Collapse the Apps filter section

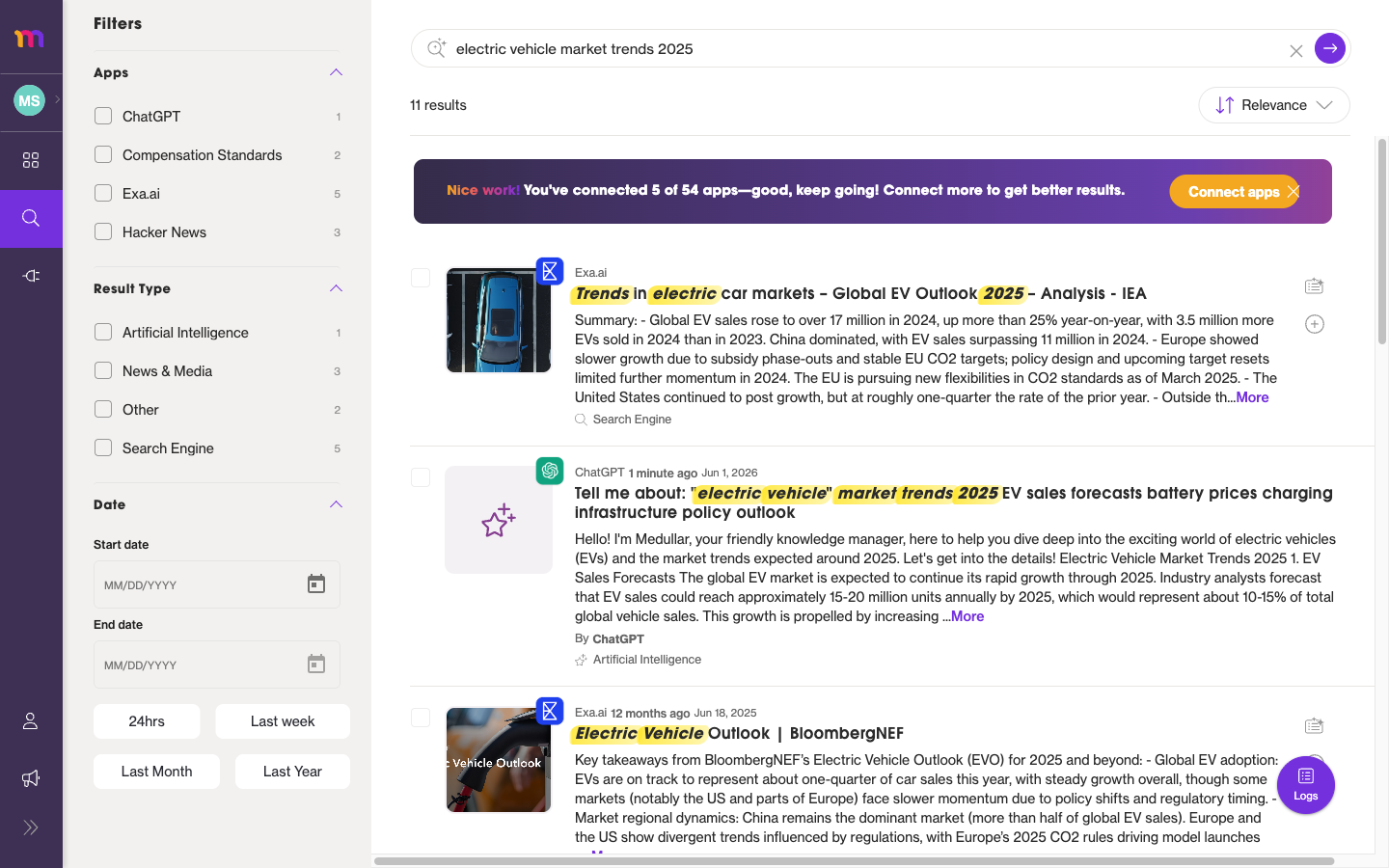pyautogui.click(x=336, y=72)
